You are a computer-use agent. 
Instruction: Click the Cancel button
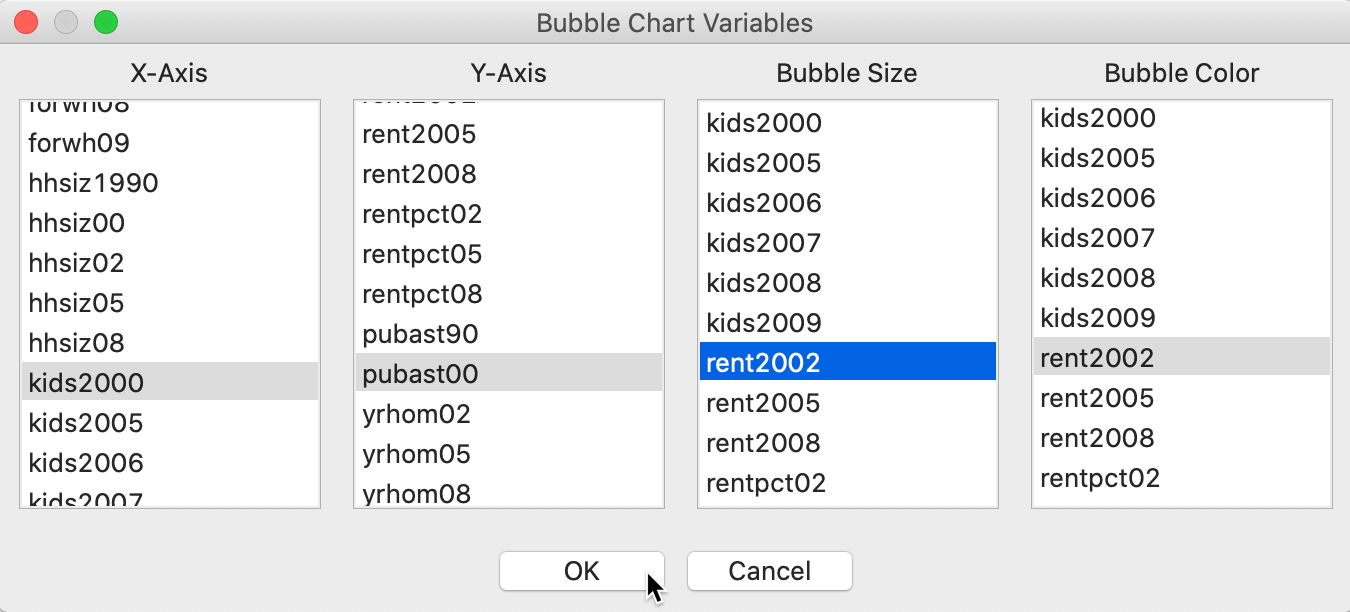[x=769, y=571]
